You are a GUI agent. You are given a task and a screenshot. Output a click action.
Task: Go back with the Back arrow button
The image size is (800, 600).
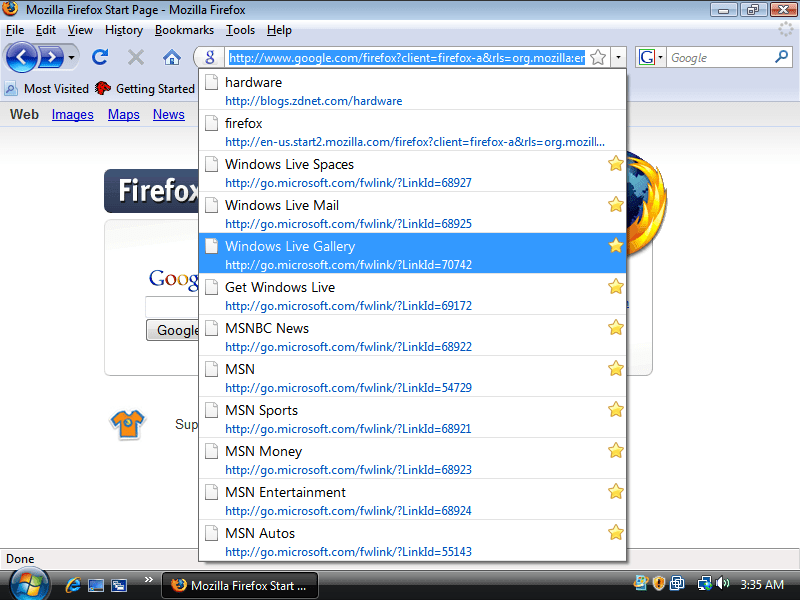pos(21,57)
